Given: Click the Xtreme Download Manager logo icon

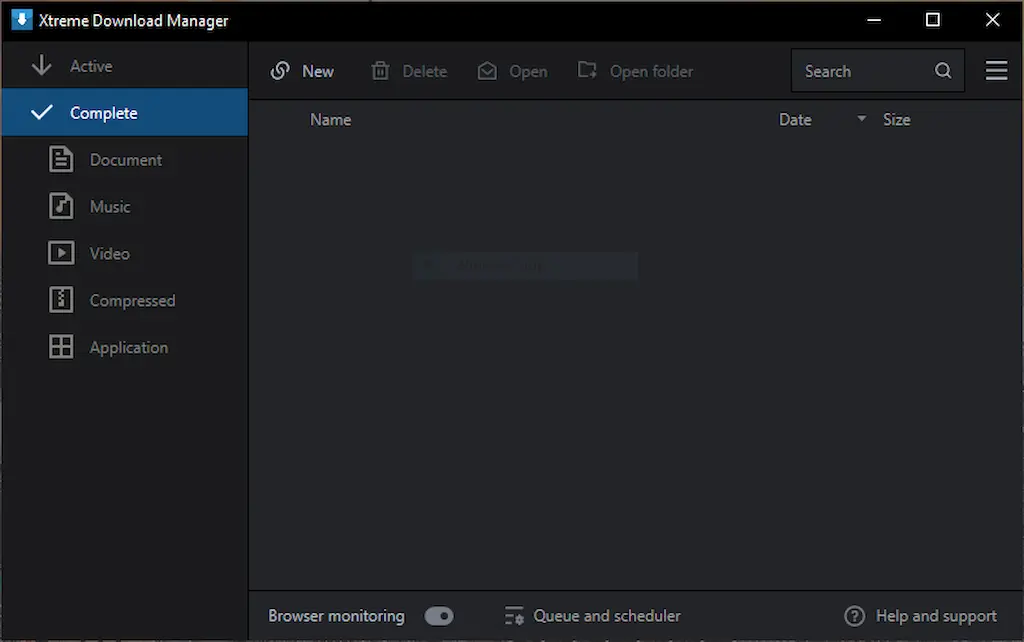Looking at the screenshot, I should click(22, 20).
